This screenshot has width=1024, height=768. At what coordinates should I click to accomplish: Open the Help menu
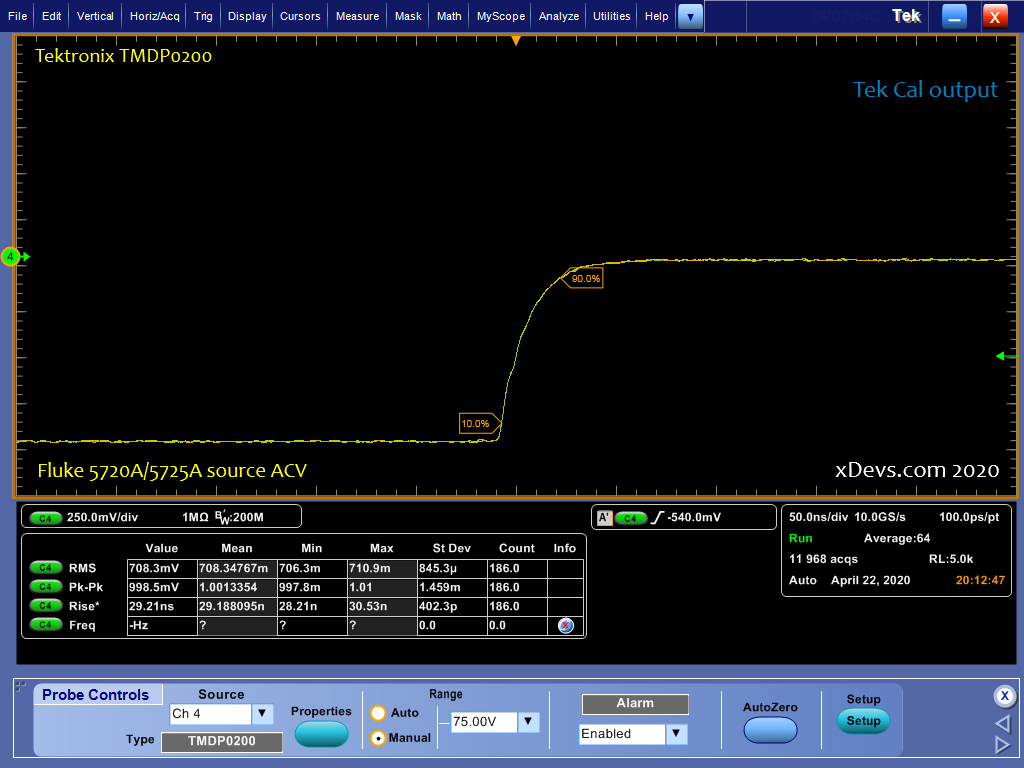(656, 16)
